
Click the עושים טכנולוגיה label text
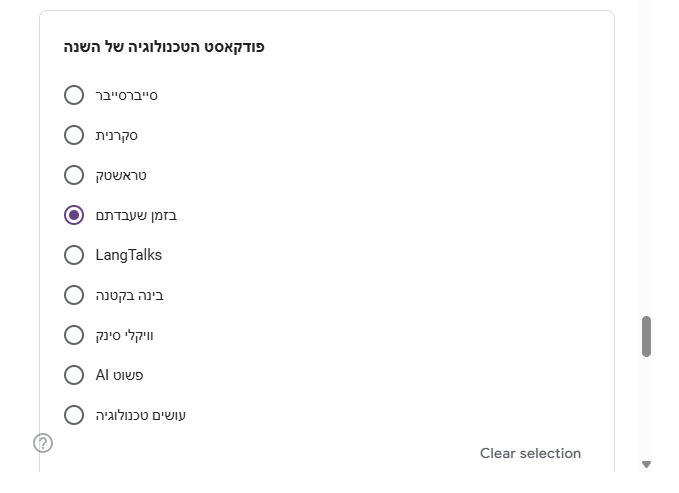[x=141, y=415]
